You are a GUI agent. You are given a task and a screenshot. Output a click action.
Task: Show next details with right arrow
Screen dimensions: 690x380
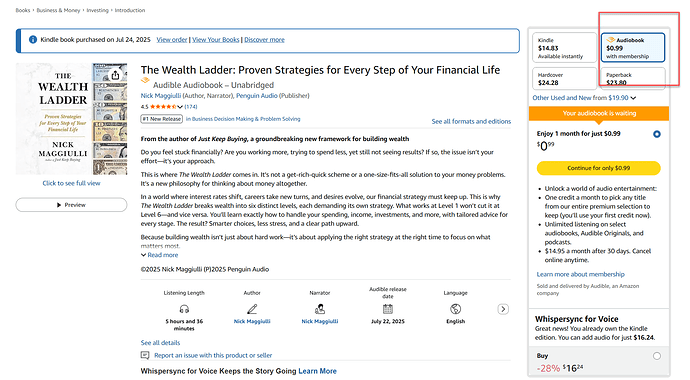tap(503, 309)
